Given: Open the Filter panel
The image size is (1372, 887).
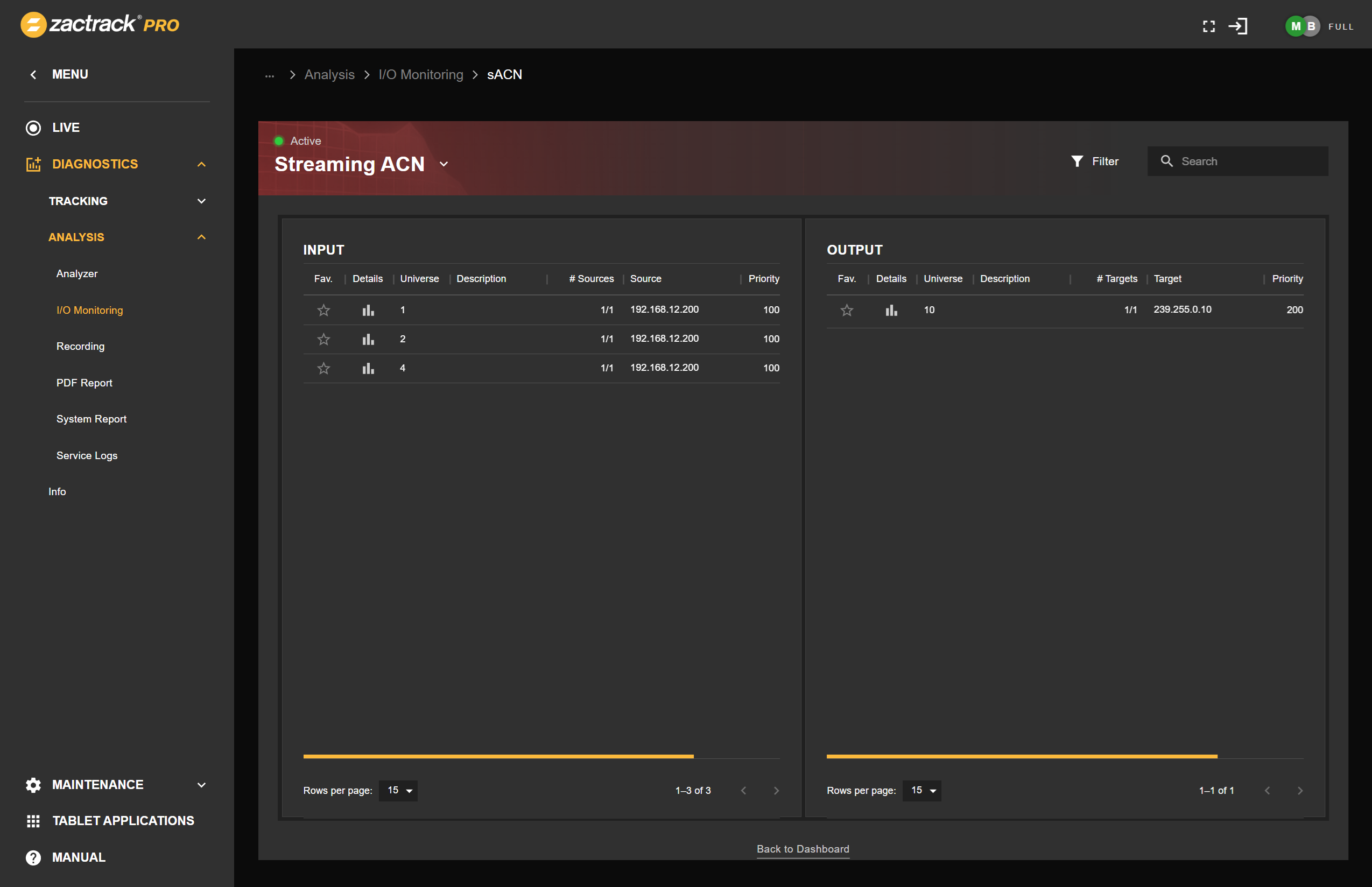Looking at the screenshot, I should pos(1095,161).
